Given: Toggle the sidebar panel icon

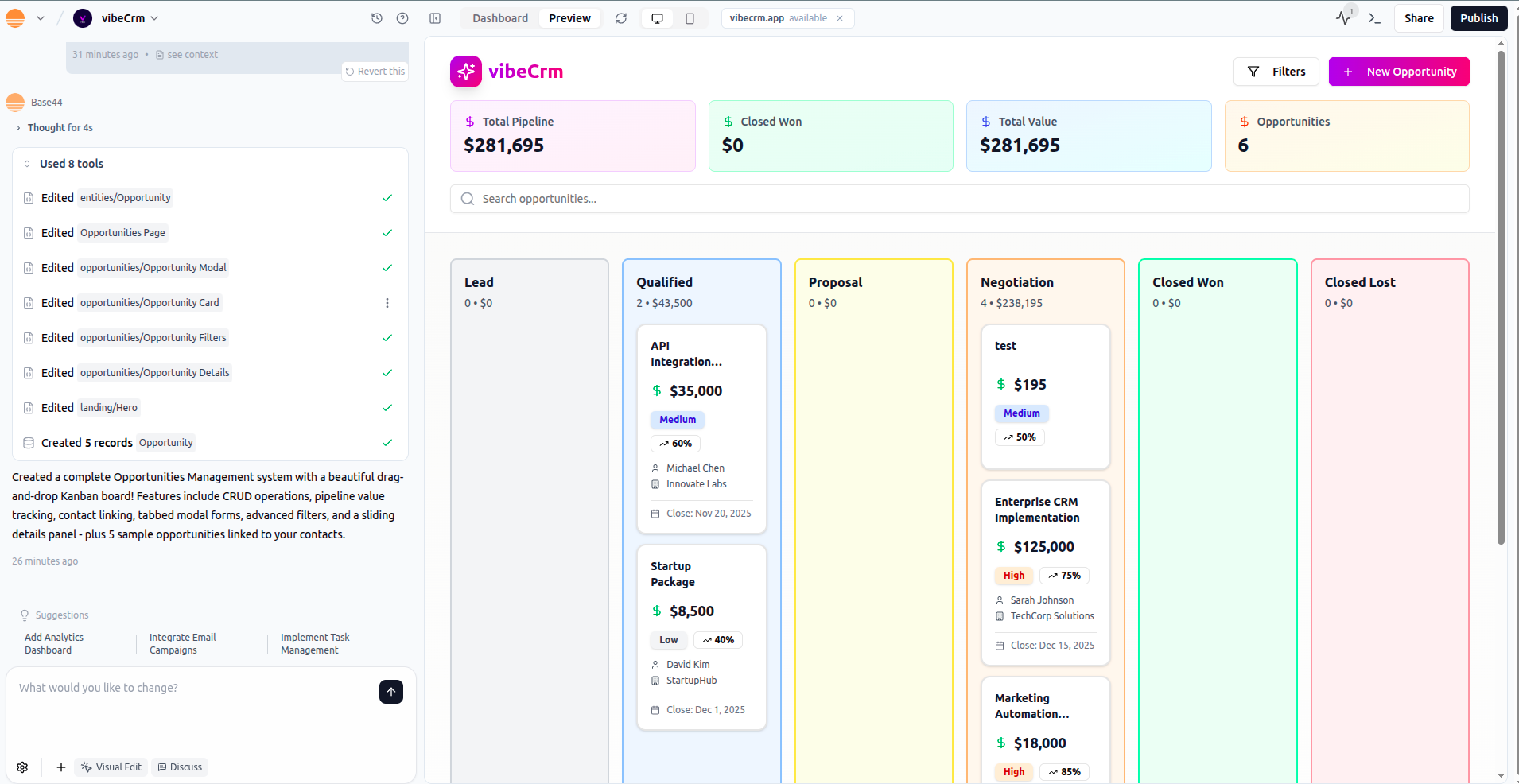Looking at the screenshot, I should point(435,18).
